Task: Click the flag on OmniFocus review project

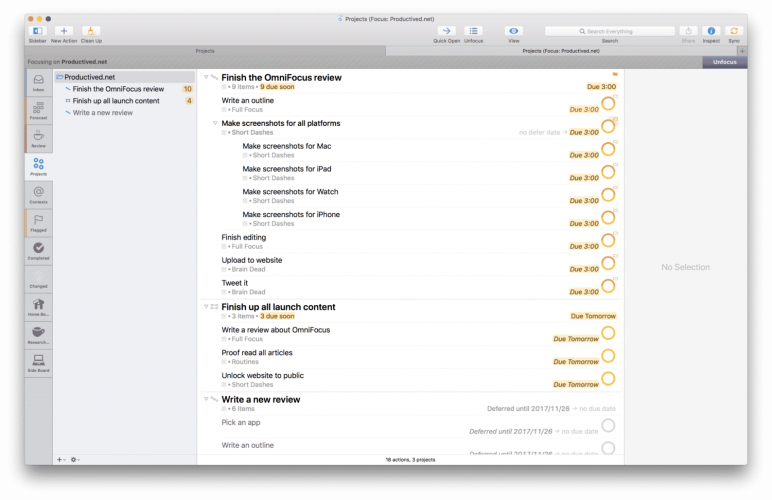Action: coord(615,74)
